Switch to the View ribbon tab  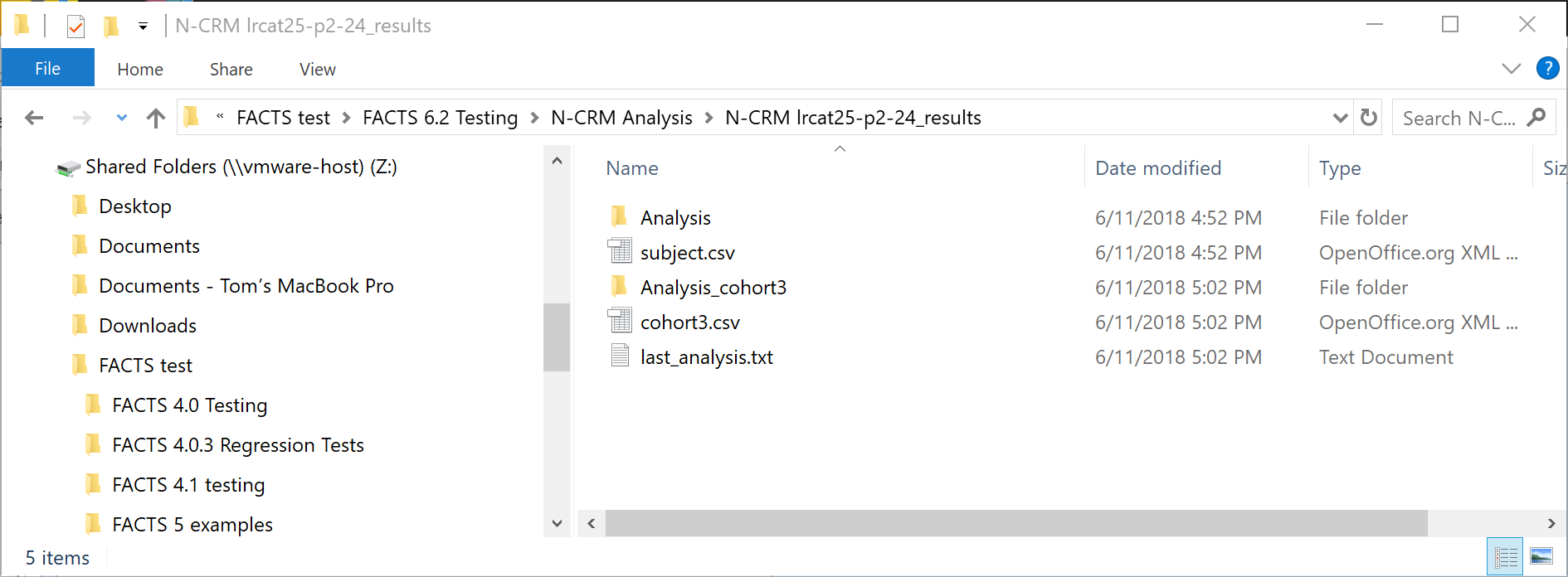[x=317, y=70]
